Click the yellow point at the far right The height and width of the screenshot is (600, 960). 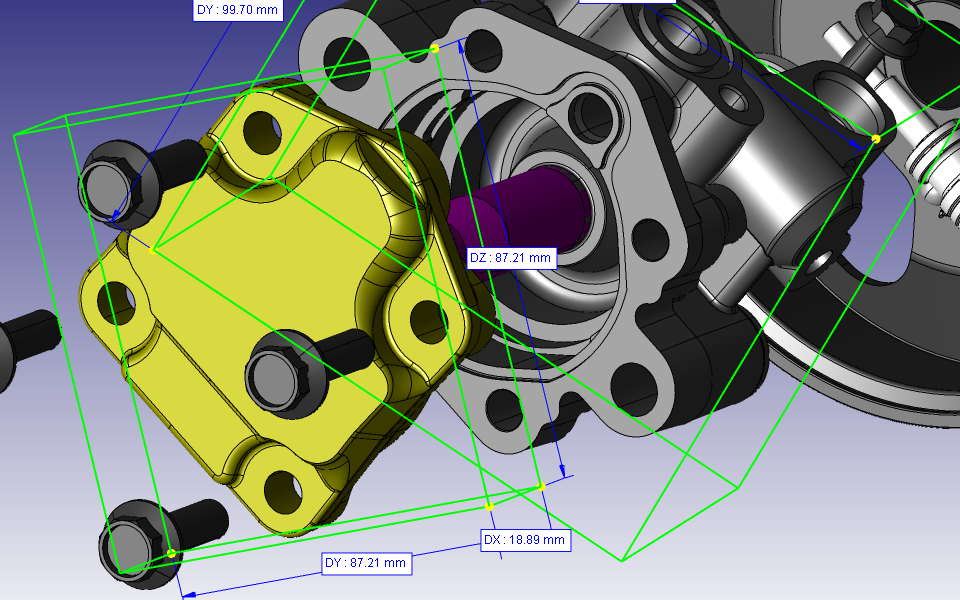pos(875,138)
